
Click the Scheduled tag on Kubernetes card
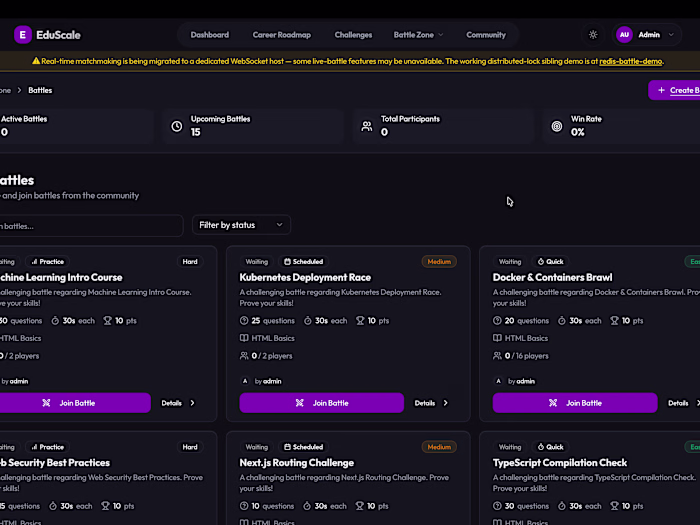click(x=304, y=262)
